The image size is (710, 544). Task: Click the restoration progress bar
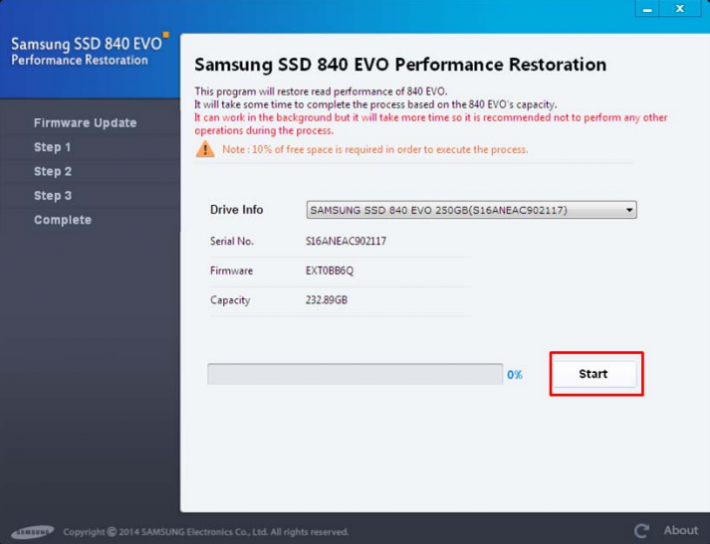355,374
